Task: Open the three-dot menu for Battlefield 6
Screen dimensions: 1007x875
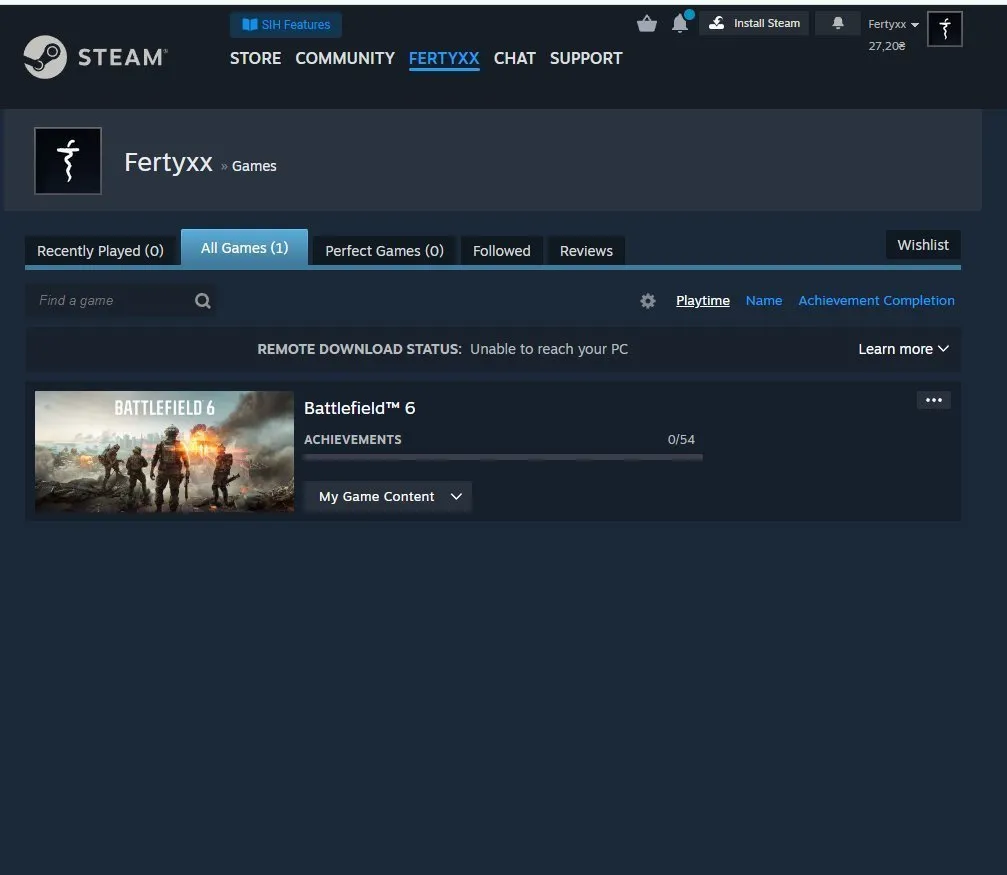Action: pyautogui.click(x=934, y=400)
